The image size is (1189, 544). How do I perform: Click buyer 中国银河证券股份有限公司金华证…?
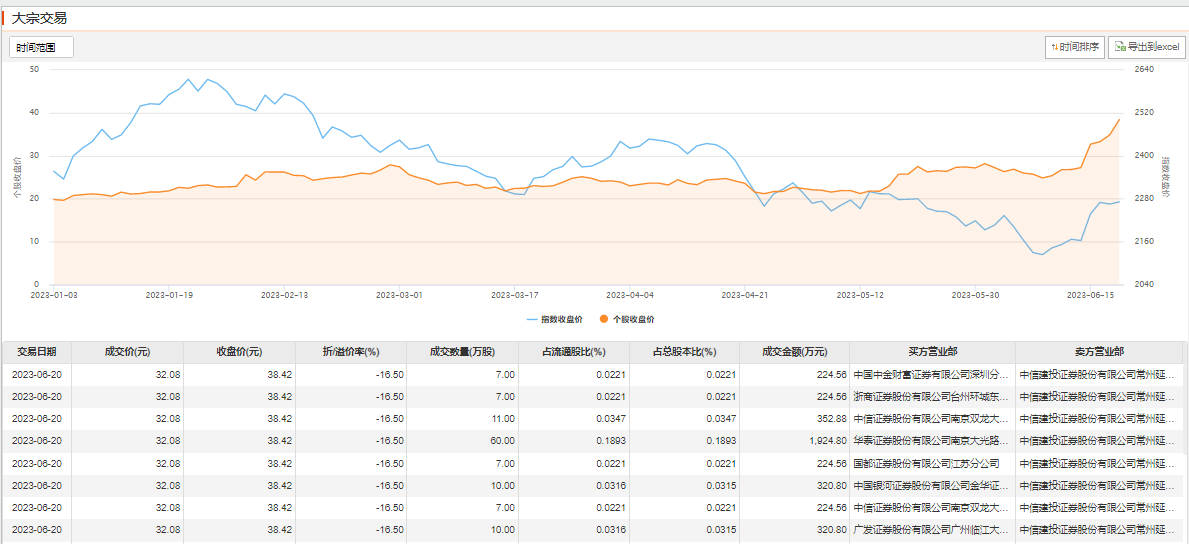(x=931, y=484)
